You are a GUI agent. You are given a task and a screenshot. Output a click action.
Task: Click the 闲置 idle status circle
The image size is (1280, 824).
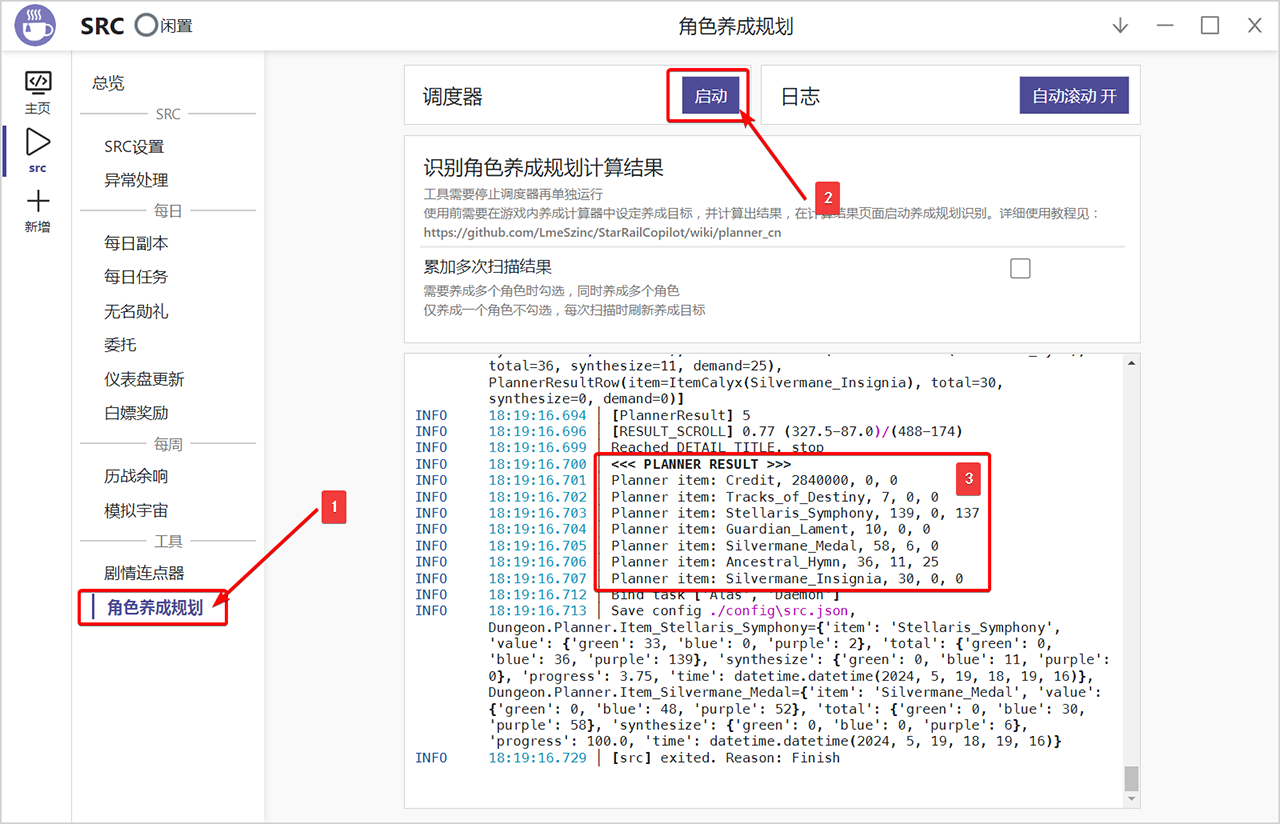pos(147,26)
